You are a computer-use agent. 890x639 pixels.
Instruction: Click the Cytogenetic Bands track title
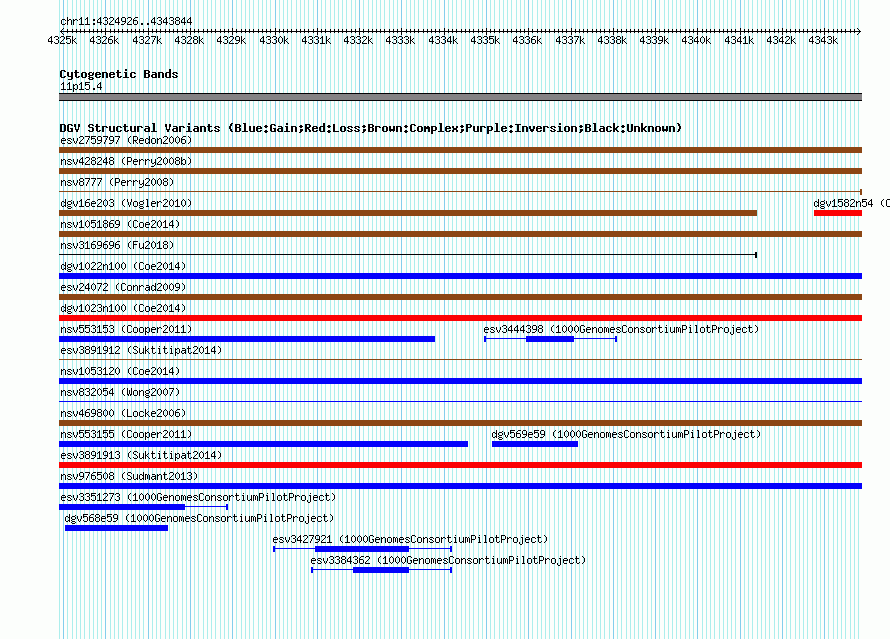pos(119,74)
